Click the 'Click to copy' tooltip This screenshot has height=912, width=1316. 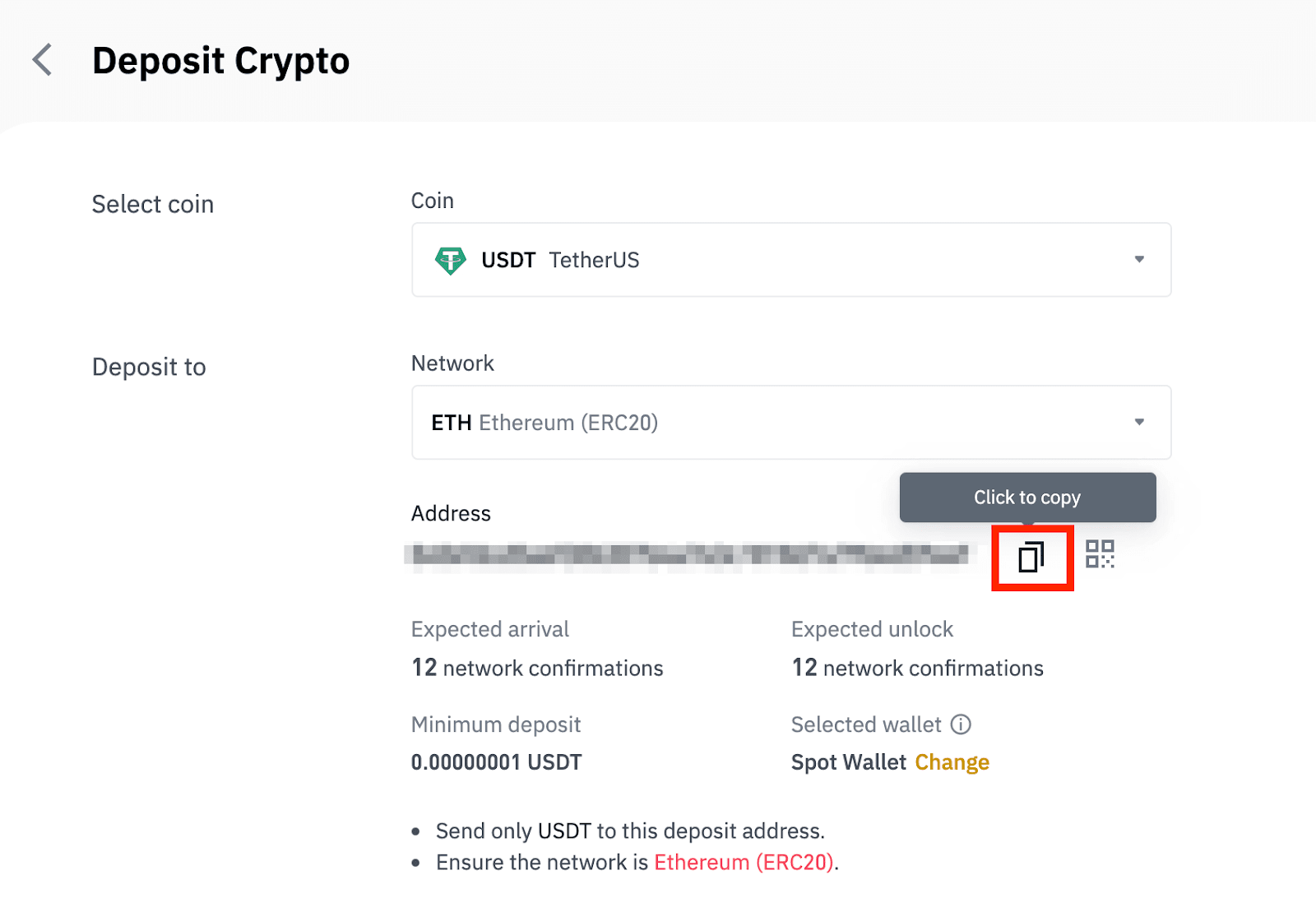pyautogui.click(x=1027, y=498)
